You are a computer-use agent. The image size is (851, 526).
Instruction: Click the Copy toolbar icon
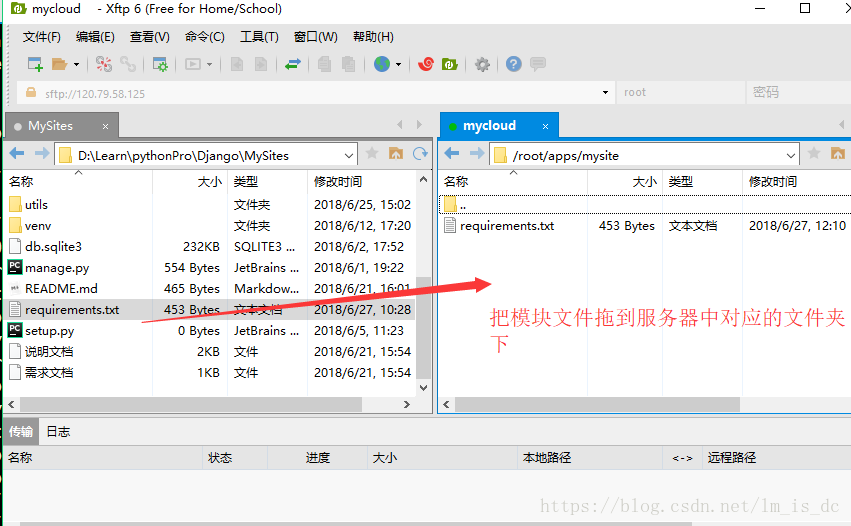click(x=325, y=64)
